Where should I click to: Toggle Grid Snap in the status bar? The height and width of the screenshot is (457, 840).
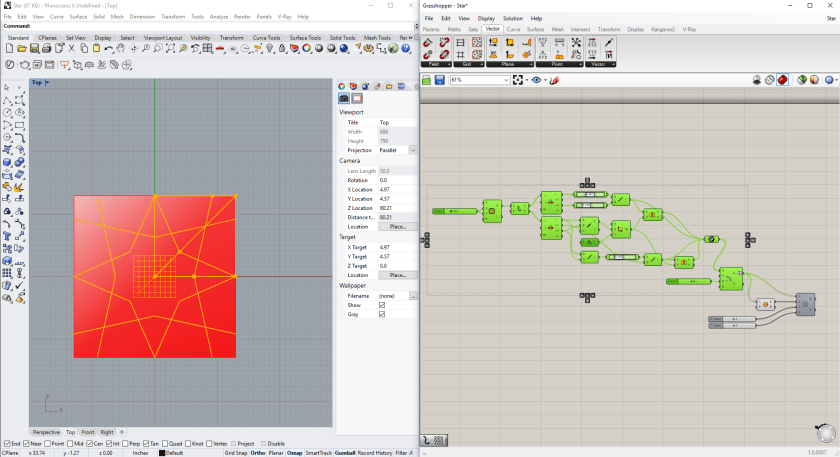click(236, 453)
